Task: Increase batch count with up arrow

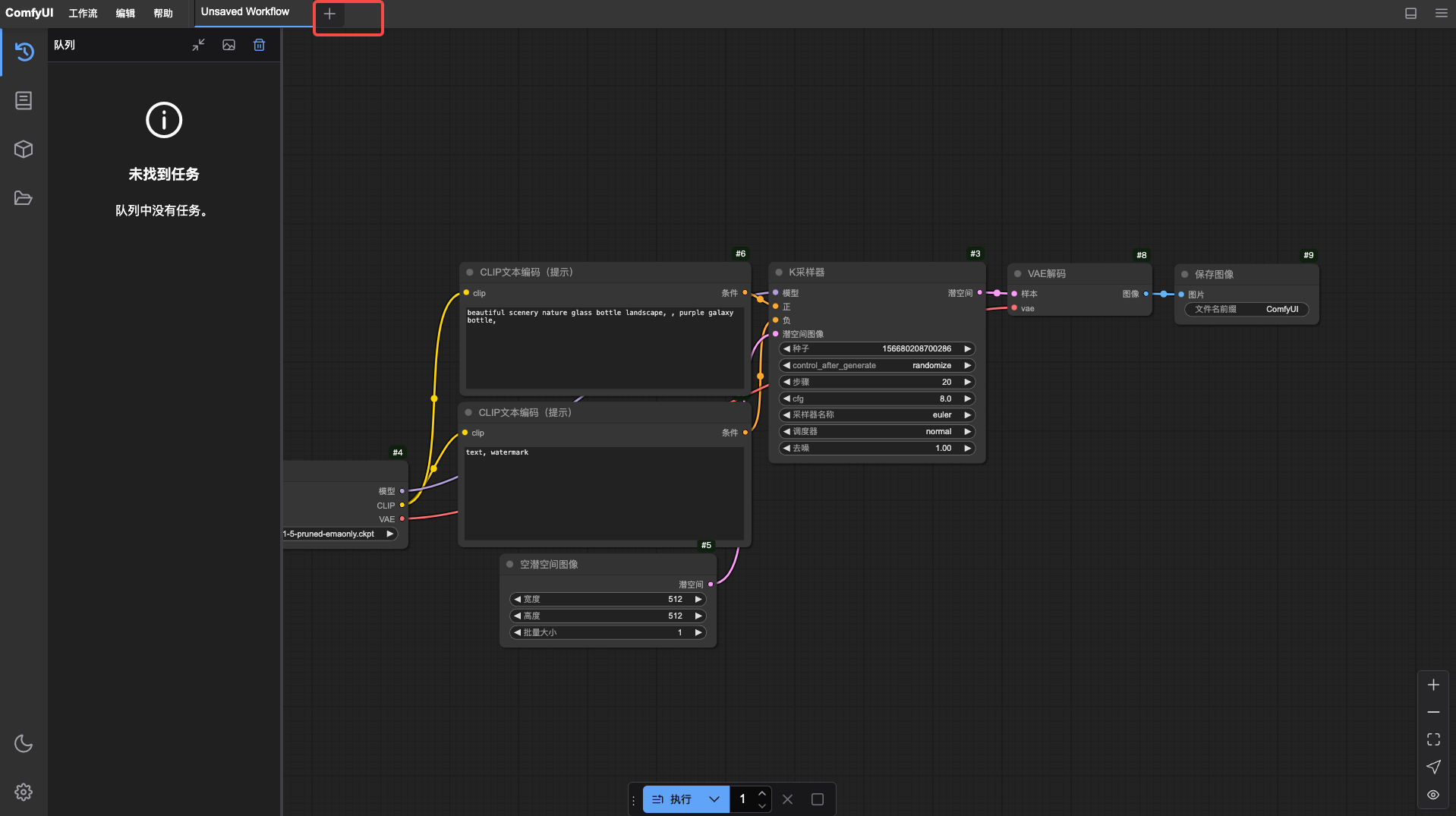Action: coord(762,793)
